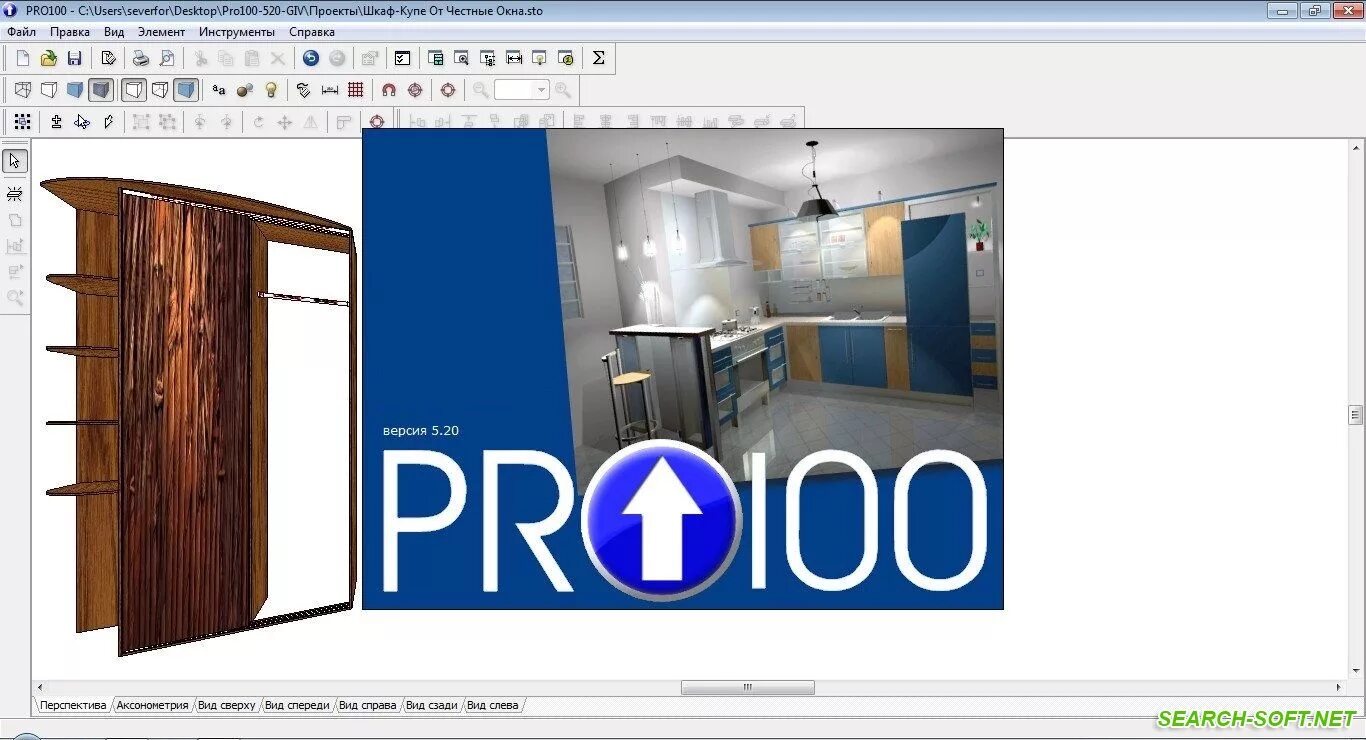The width and height of the screenshot is (1366, 740).
Task: Toggle the Textures dark-cube display mode
Action: (x=100, y=90)
